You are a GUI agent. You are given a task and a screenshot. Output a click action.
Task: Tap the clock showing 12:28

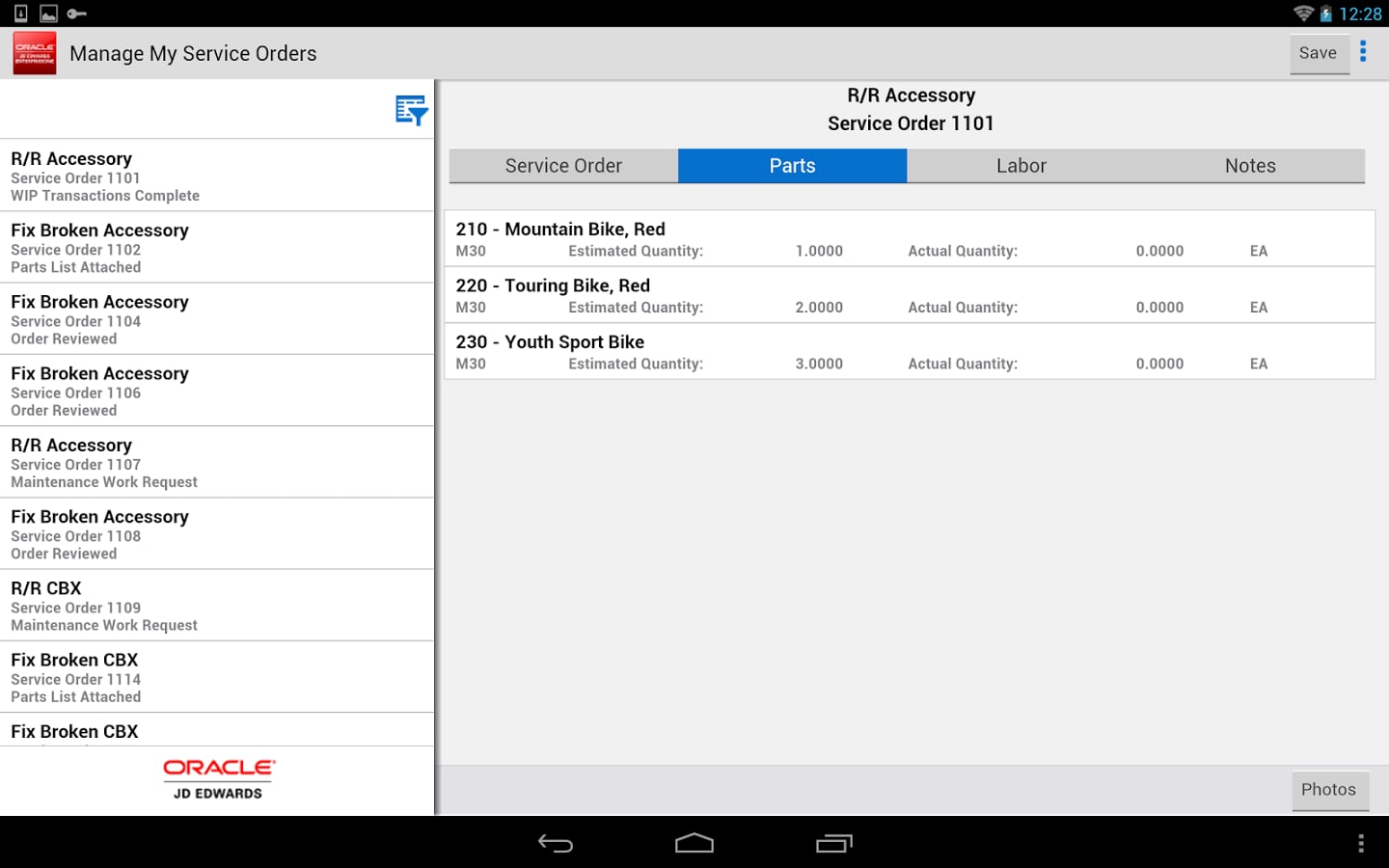click(x=1360, y=14)
